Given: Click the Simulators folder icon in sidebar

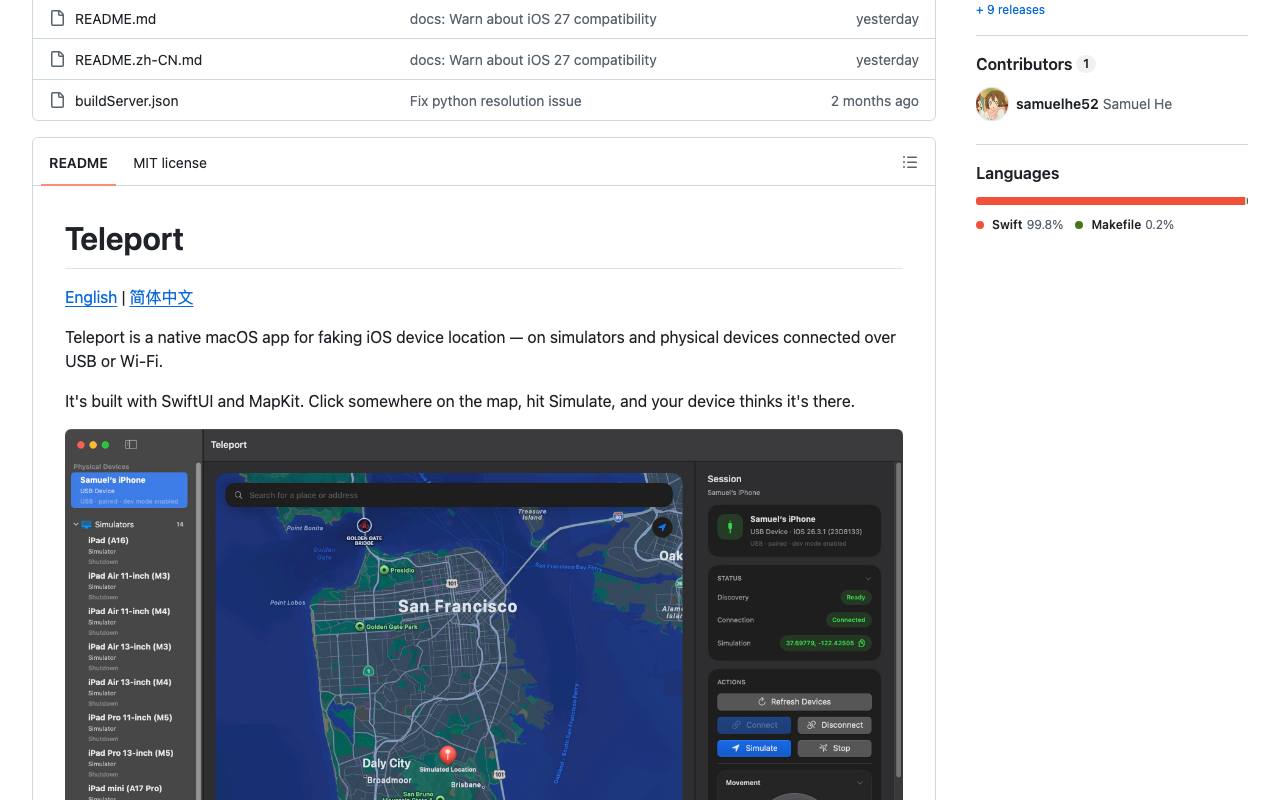Looking at the screenshot, I should point(86,524).
